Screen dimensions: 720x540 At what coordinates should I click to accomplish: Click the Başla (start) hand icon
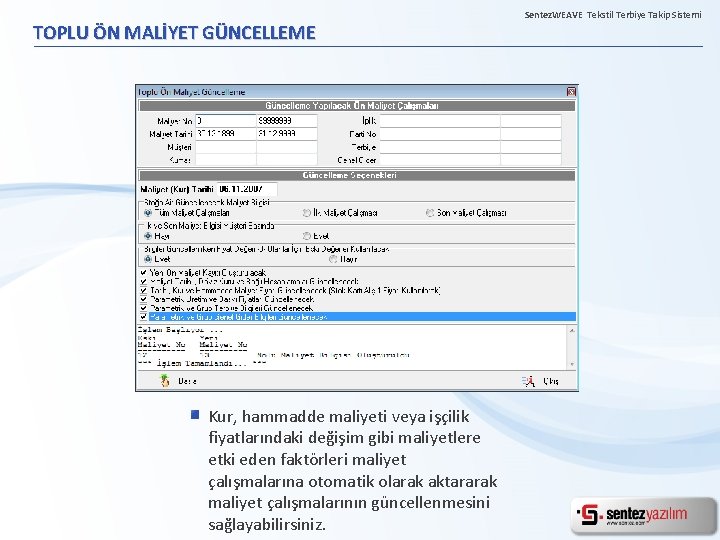point(165,381)
